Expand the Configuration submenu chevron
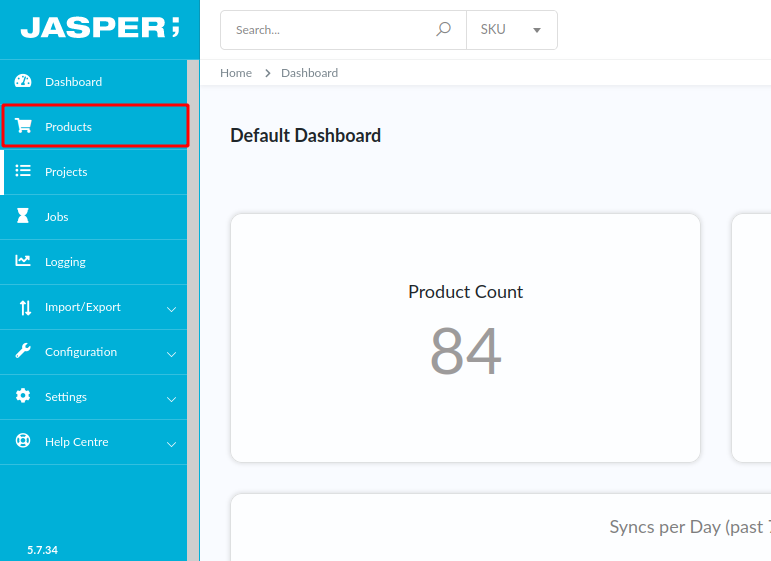 [171, 354]
